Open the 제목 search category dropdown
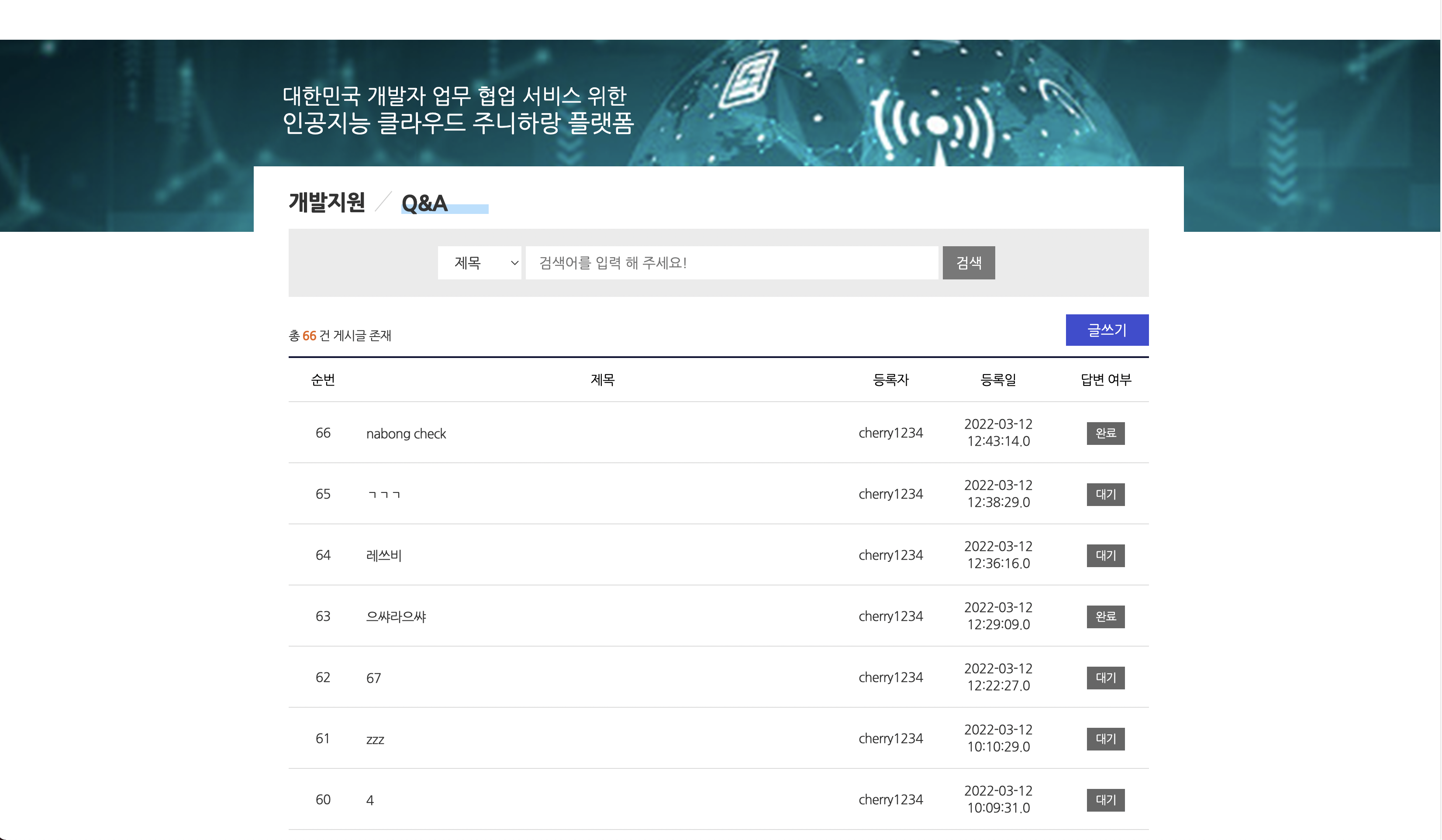Image resolution: width=1442 pixels, height=840 pixels. [x=479, y=263]
